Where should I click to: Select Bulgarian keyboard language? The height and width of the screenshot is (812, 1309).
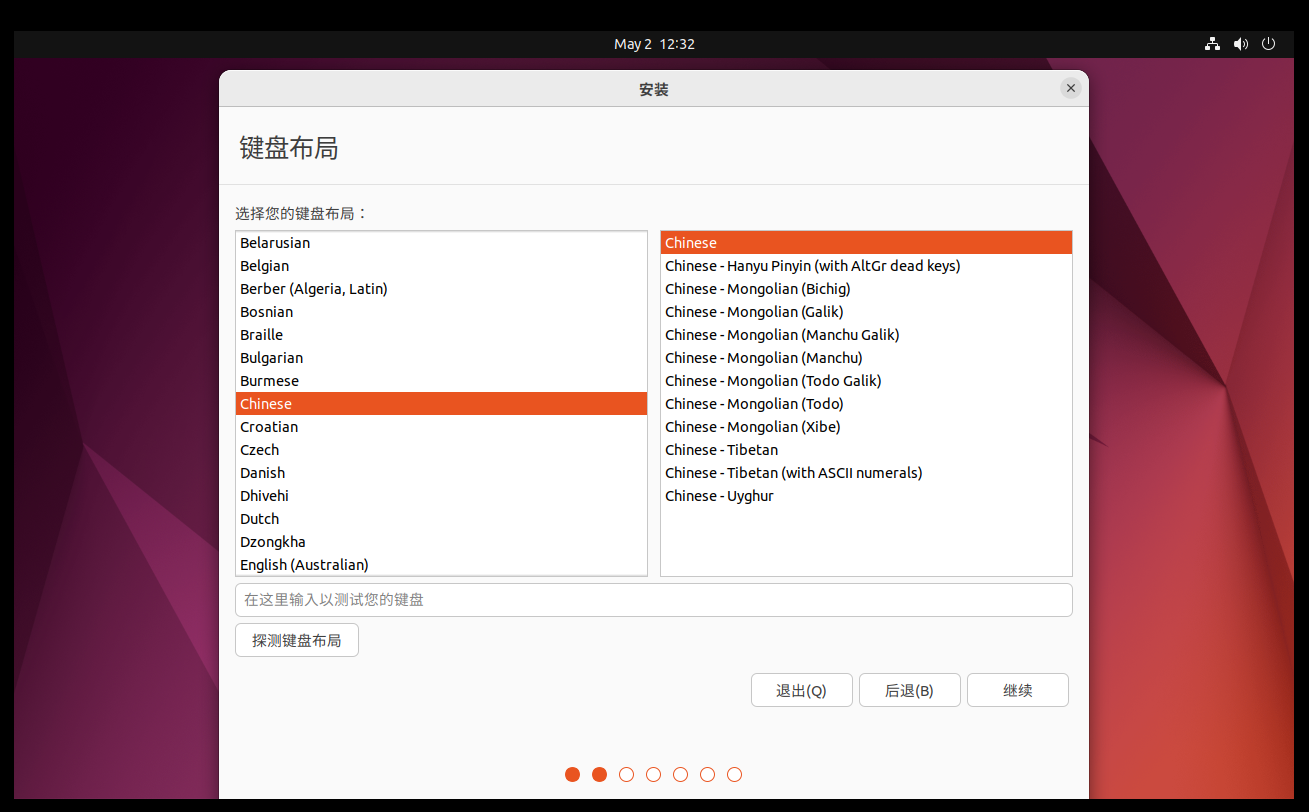(x=441, y=358)
